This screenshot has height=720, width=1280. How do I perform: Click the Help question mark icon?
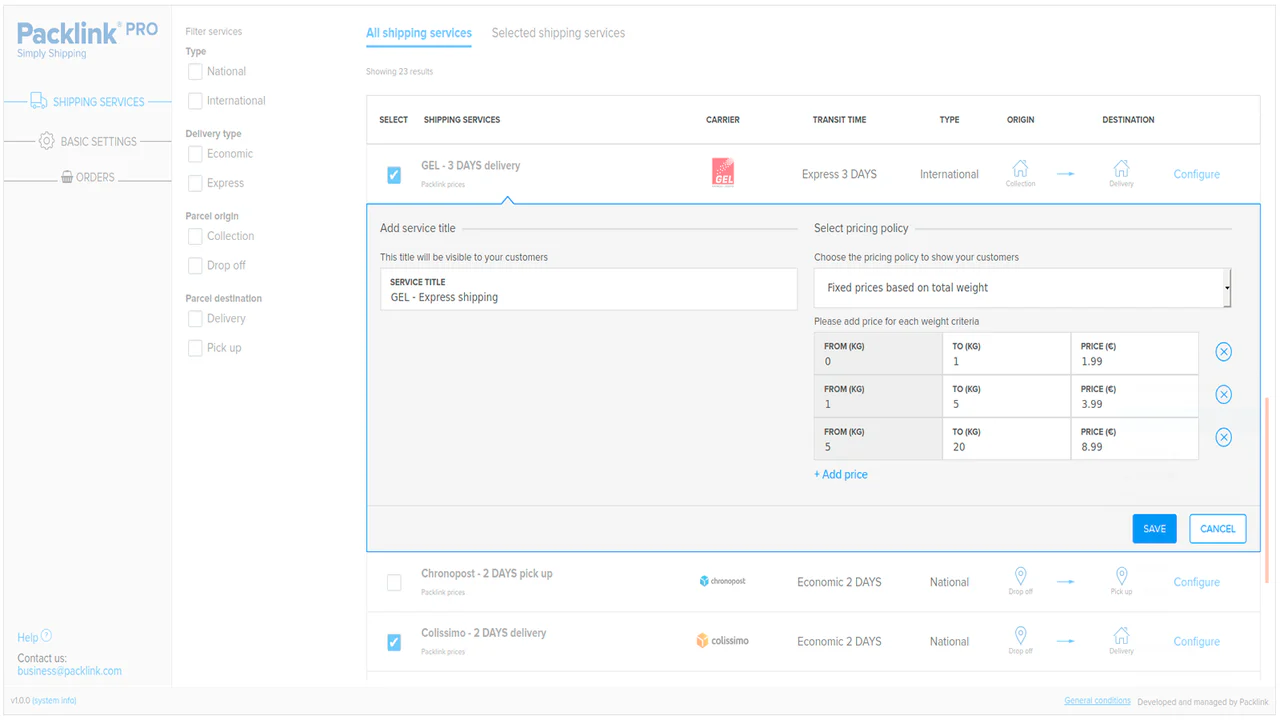click(46, 636)
